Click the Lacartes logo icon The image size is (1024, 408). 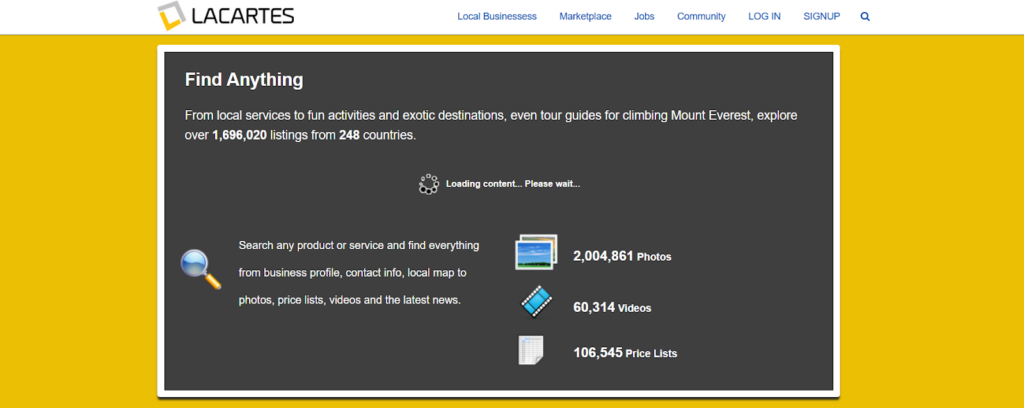point(172,16)
